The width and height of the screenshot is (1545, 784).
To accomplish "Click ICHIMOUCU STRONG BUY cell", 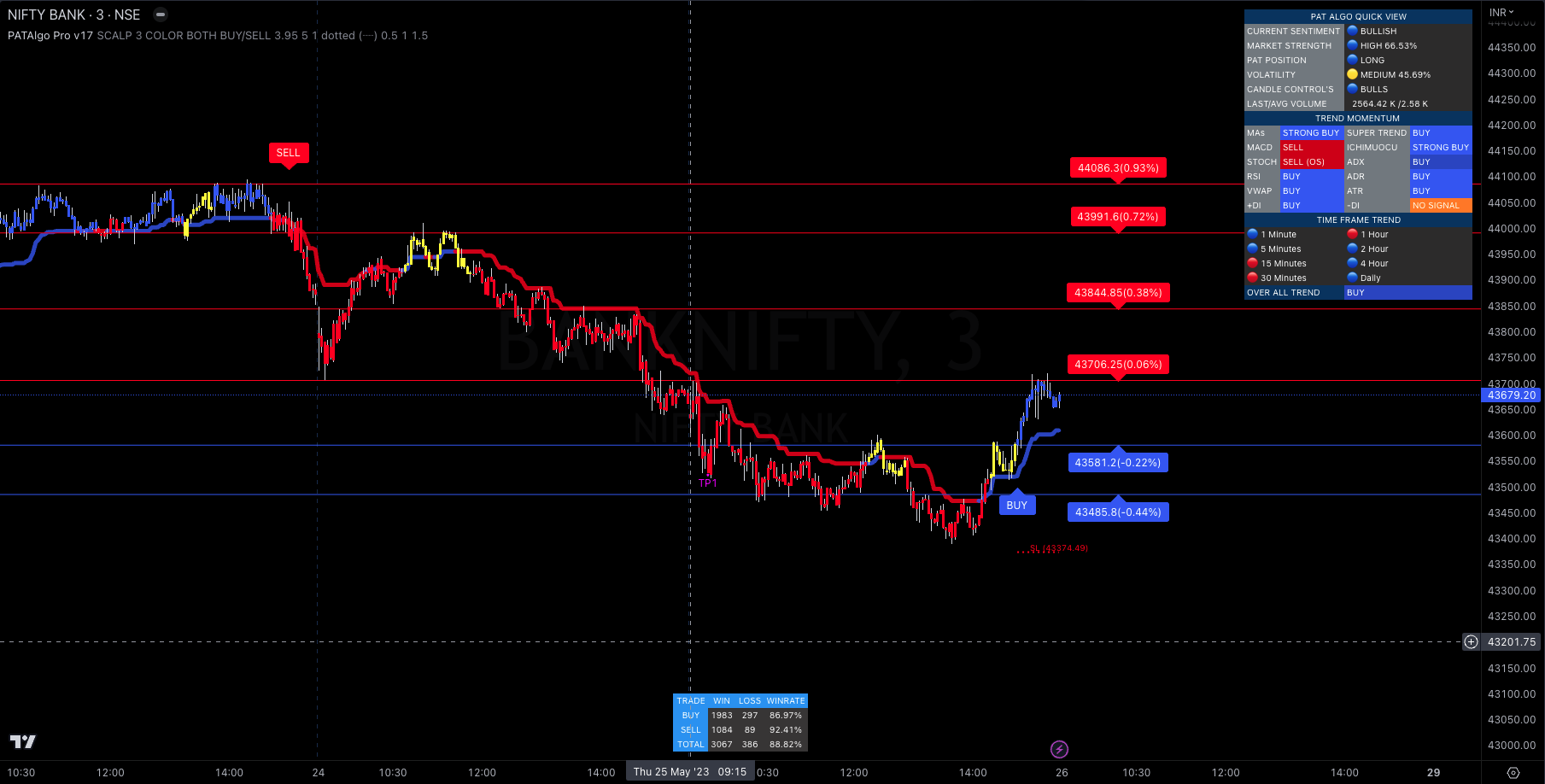I will point(1441,147).
